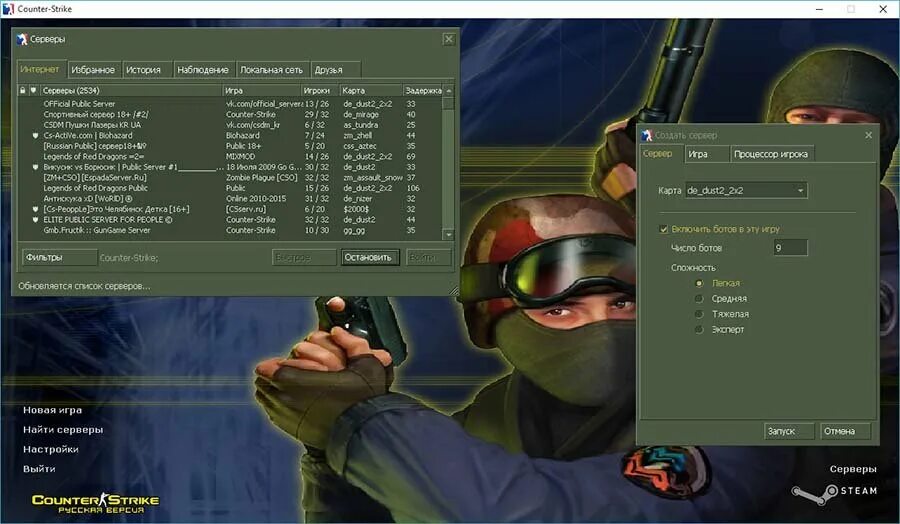Select Спортивный сервер 18+ row
The width and height of the screenshot is (900, 524).
coord(230,114)
